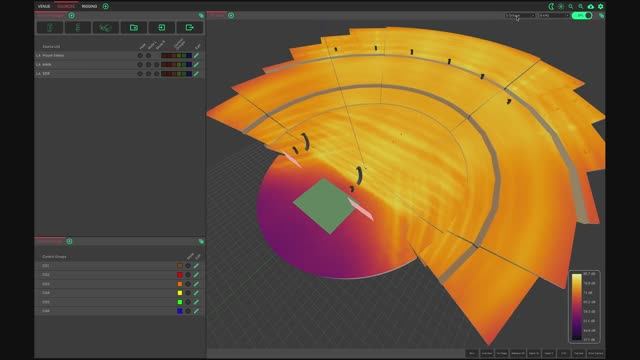This screenshot has height=360, width=640.
Task: Click the blue control group color swatch
Action: (x=180, y=311)
